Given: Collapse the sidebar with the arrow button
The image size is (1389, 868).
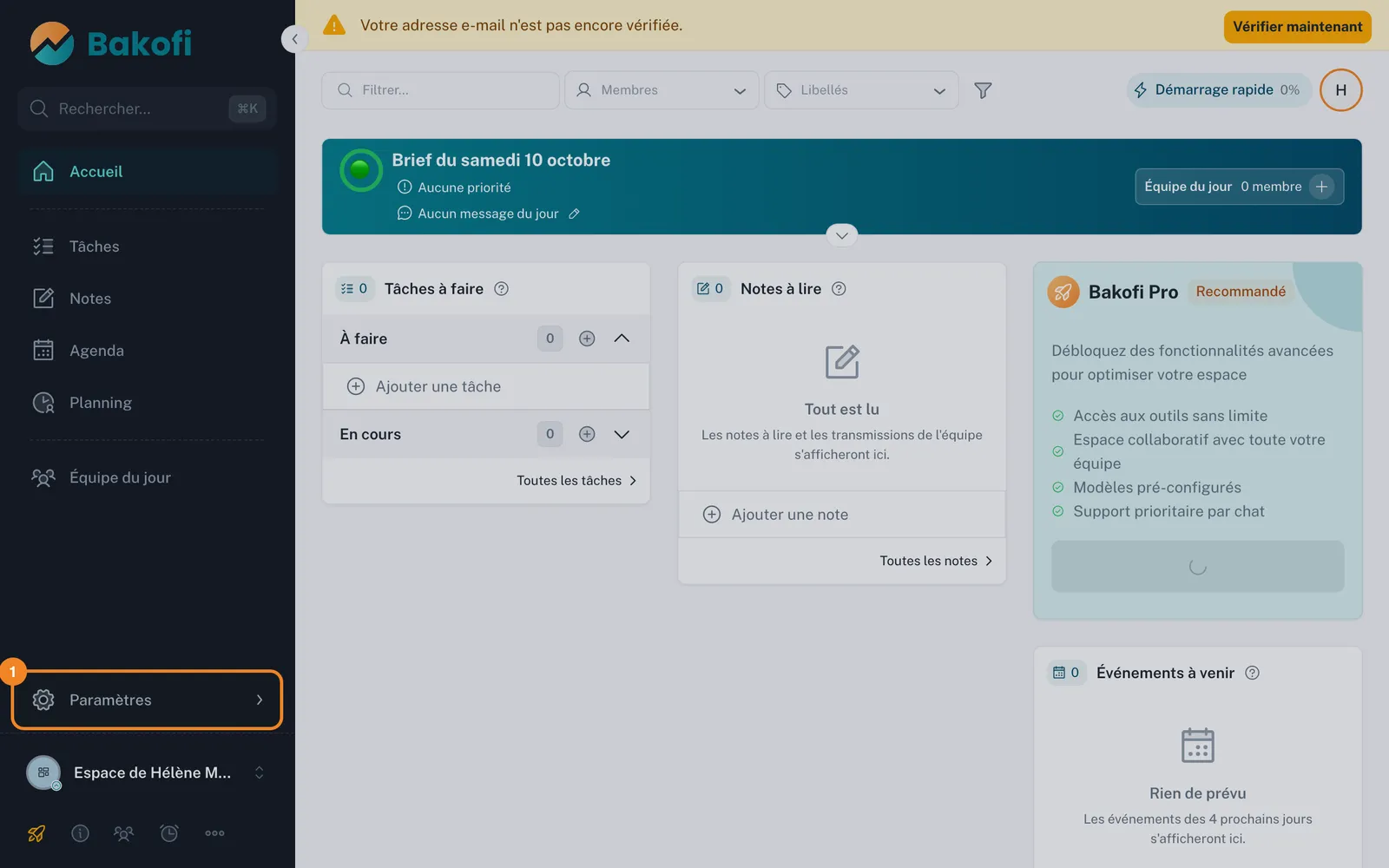Looking at the screenshot, I should point(294,39).
